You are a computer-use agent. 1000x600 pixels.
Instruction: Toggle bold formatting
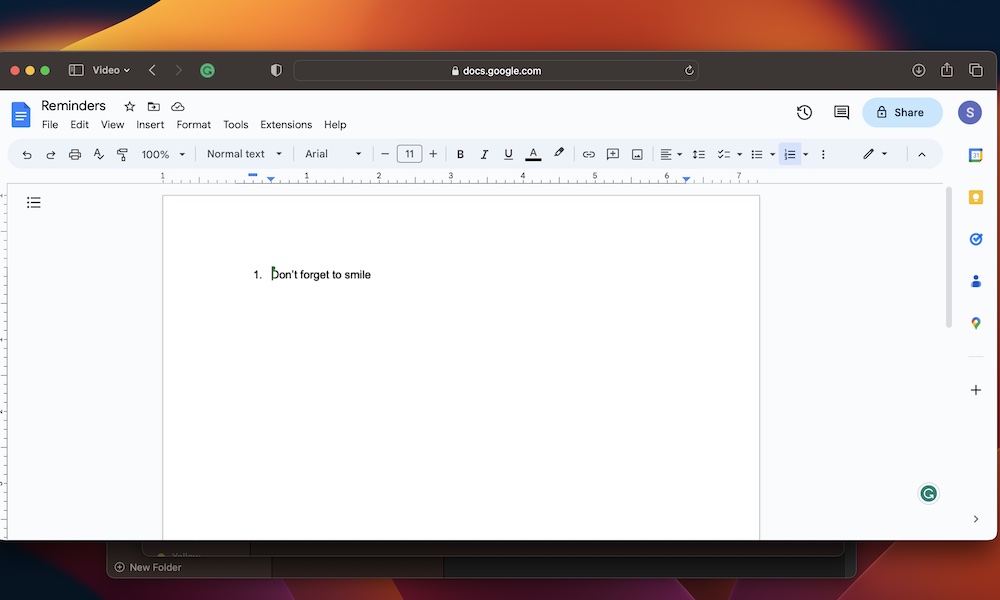(x=460, y=154)
